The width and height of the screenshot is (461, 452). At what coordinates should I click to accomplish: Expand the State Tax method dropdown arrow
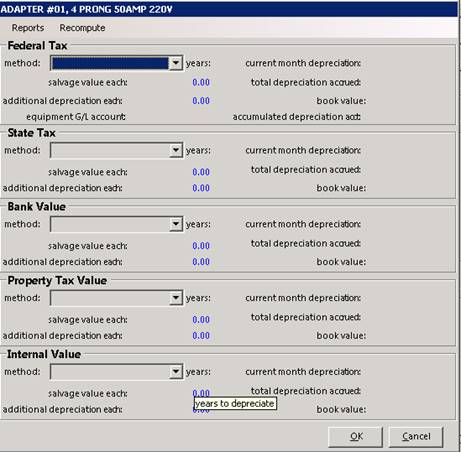175,150
